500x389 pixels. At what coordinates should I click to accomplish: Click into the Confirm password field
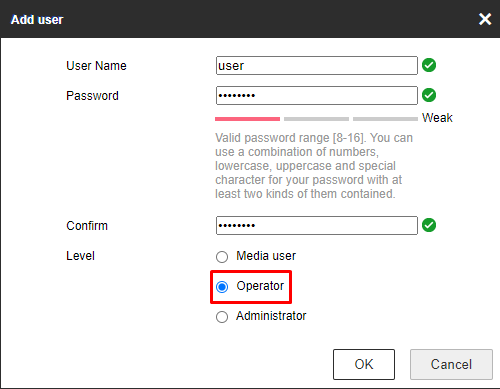click(x=317, y=226)
